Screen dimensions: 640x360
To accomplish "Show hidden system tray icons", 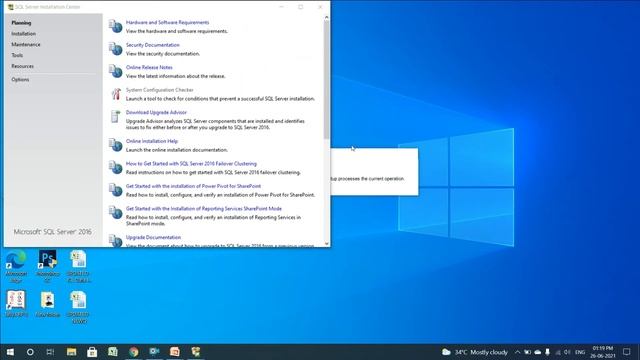I will coord(518,352).
